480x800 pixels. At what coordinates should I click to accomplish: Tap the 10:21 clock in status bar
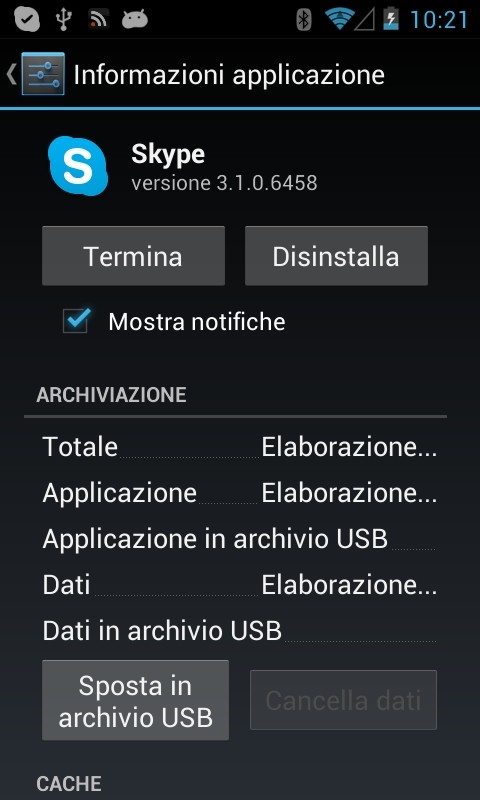pos(439,20)
